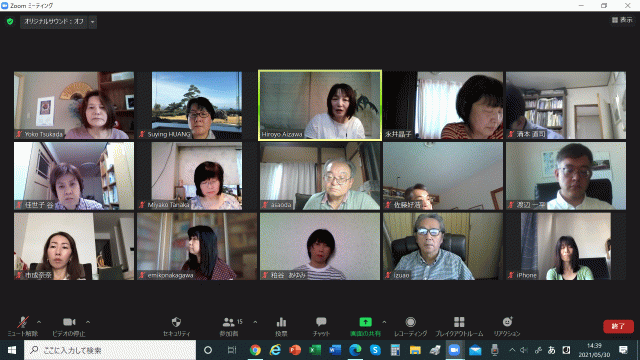Toggle Japanese IME あ indicator
640x360 pixels.
pos(551,350)
